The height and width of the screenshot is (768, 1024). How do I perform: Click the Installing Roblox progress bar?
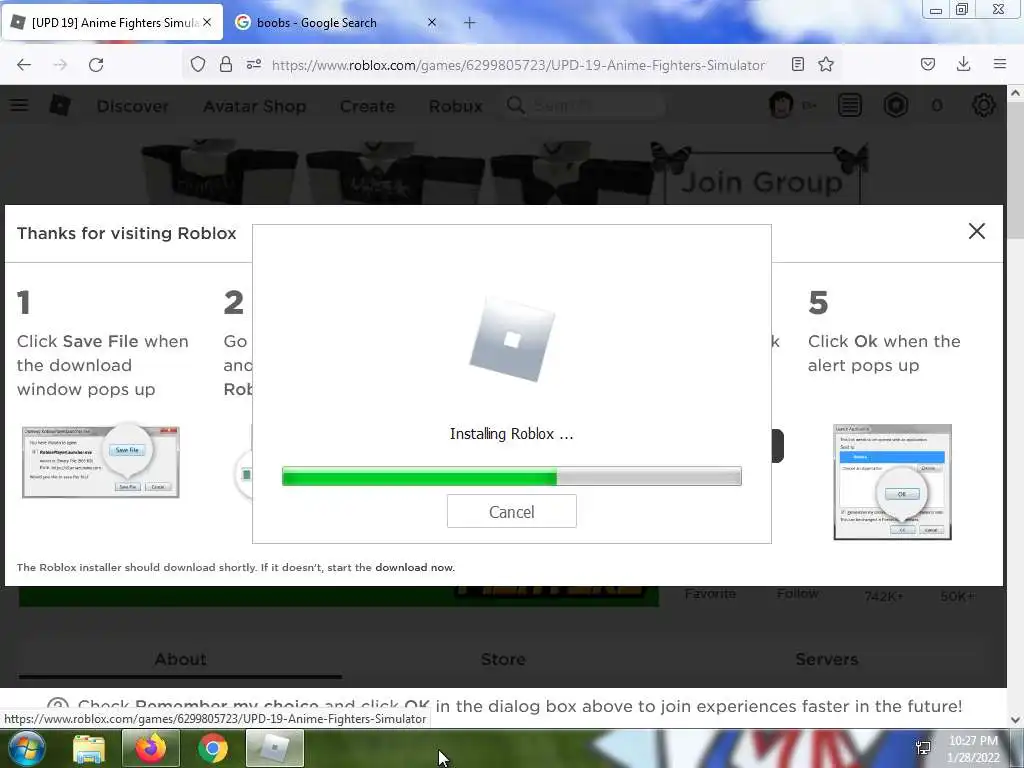[511, 476]
